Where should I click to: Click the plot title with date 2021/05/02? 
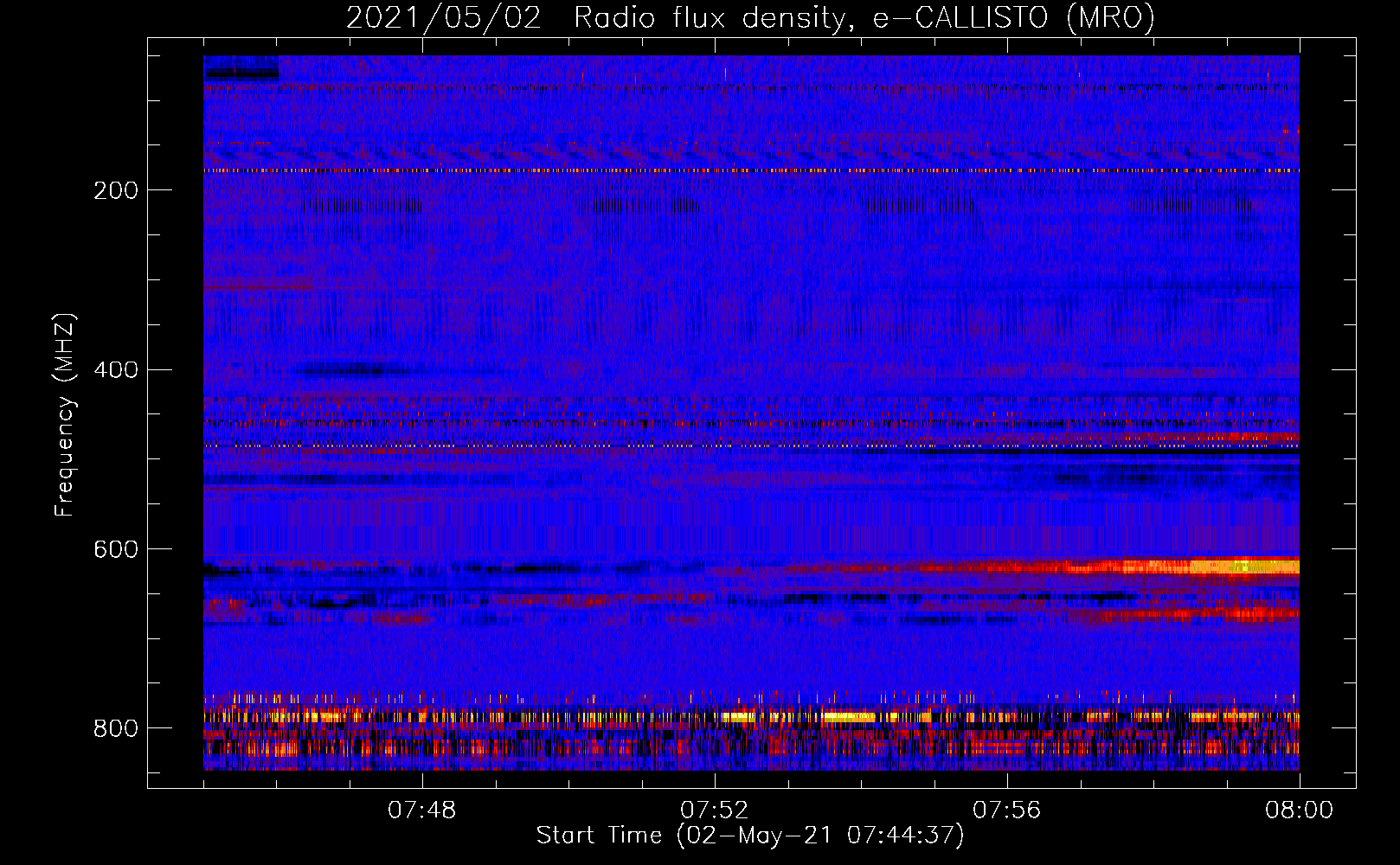[750, 17]
